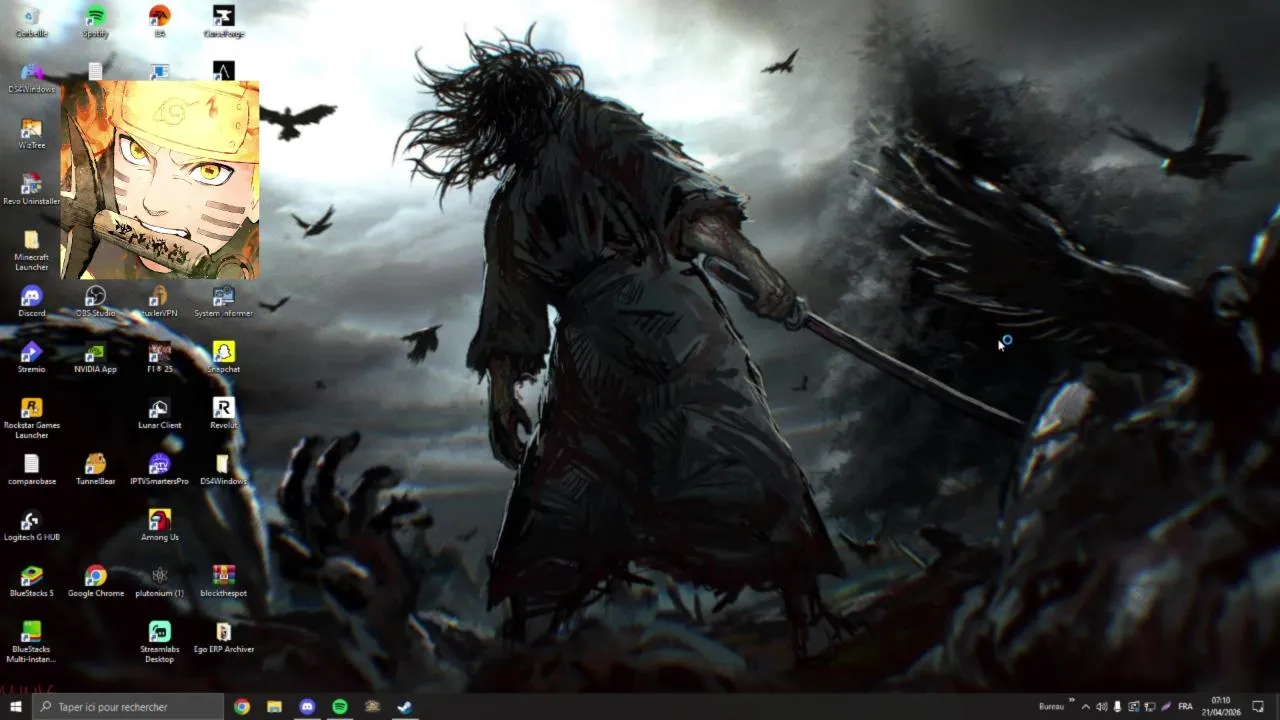1280x720 pixels.
Task: Launch TunnelBear VPN shortcut
Action: 95,470
